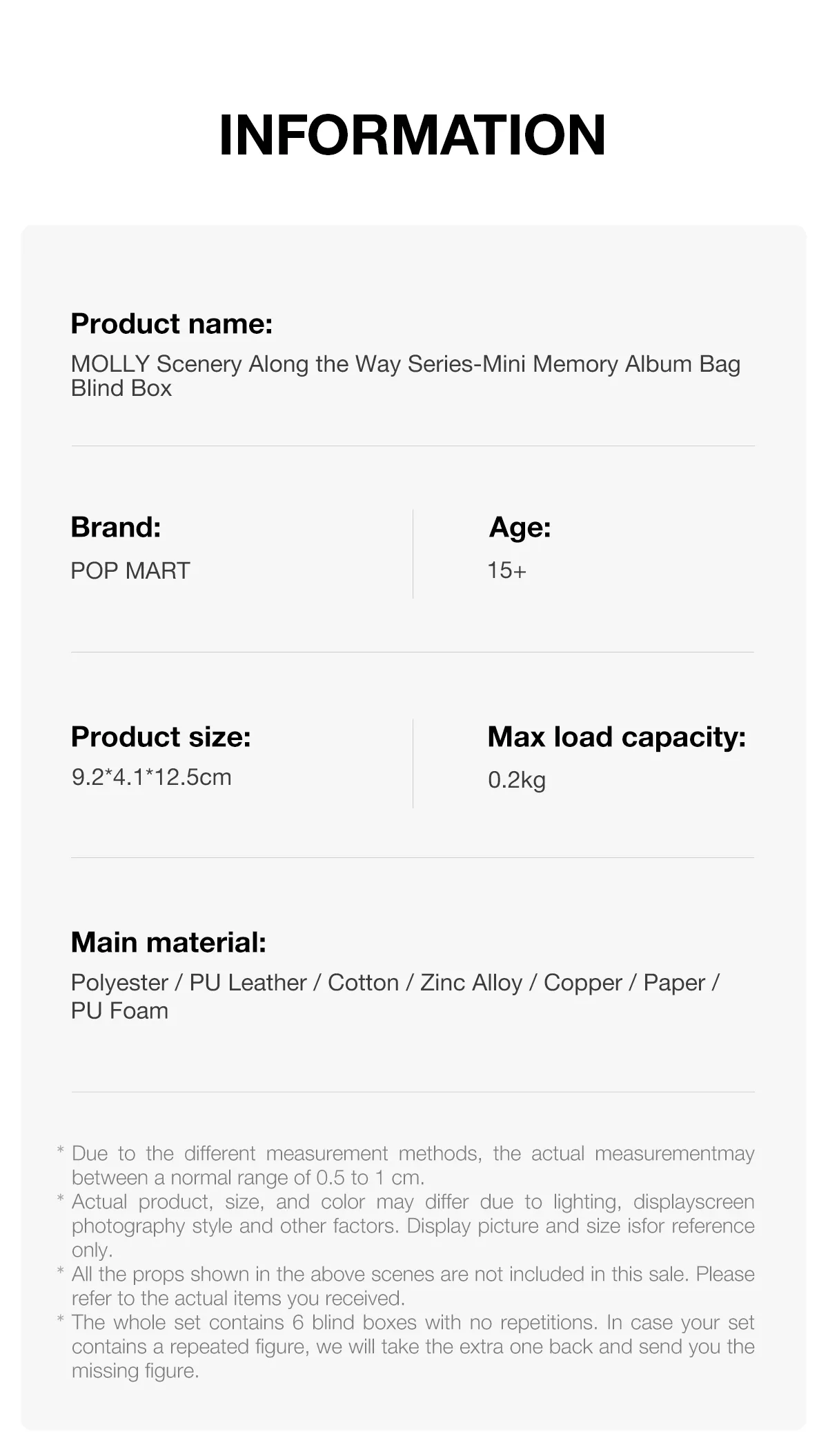Select the MOLLY Scenery Along the Way product title
Image resolution: width=828 pixels, height=1456 pixels.
pyautogui.click(x=405, y=375)
